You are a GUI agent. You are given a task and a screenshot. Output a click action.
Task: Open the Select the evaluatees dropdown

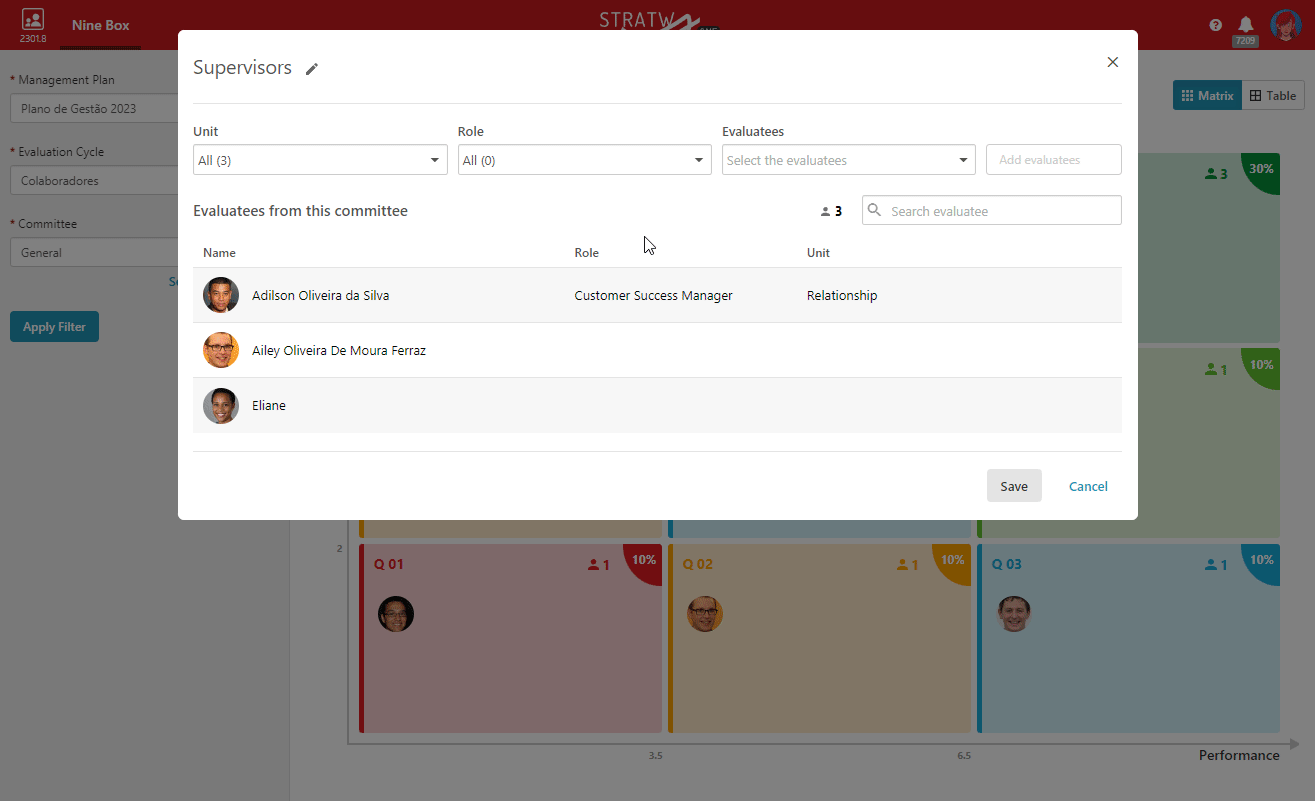click(x=848, y=160)
